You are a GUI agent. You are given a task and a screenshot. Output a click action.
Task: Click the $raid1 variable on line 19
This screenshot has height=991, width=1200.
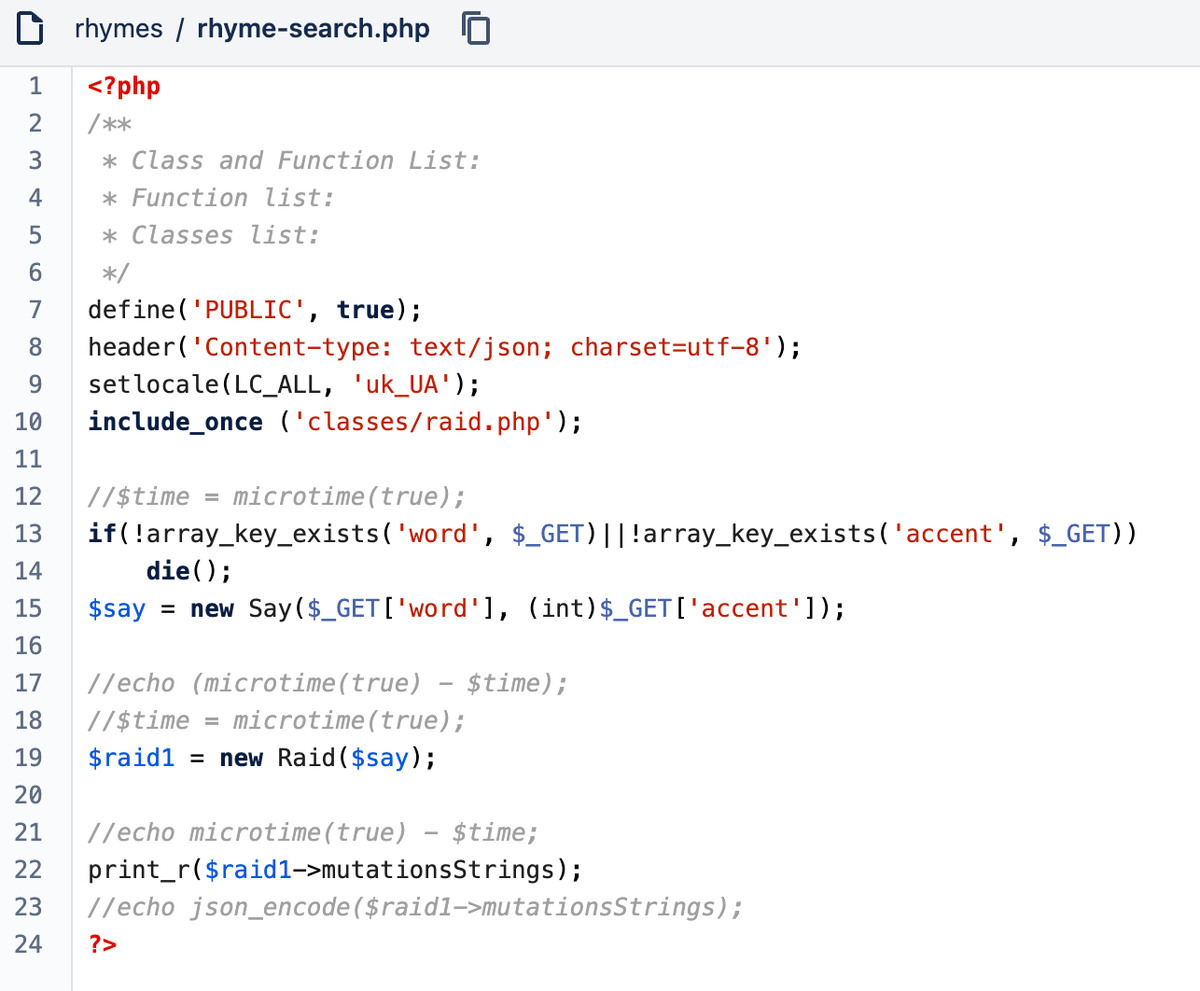pyautogui.click(x=131, y=758)
